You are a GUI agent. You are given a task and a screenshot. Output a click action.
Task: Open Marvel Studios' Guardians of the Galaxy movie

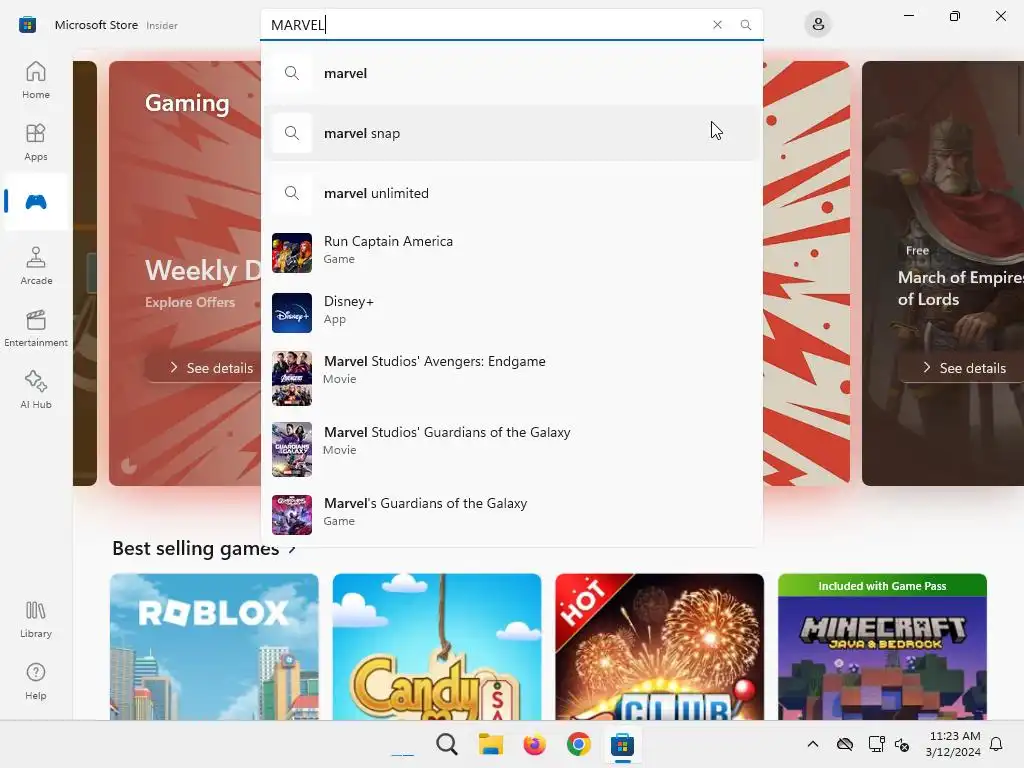click(511, 449)
